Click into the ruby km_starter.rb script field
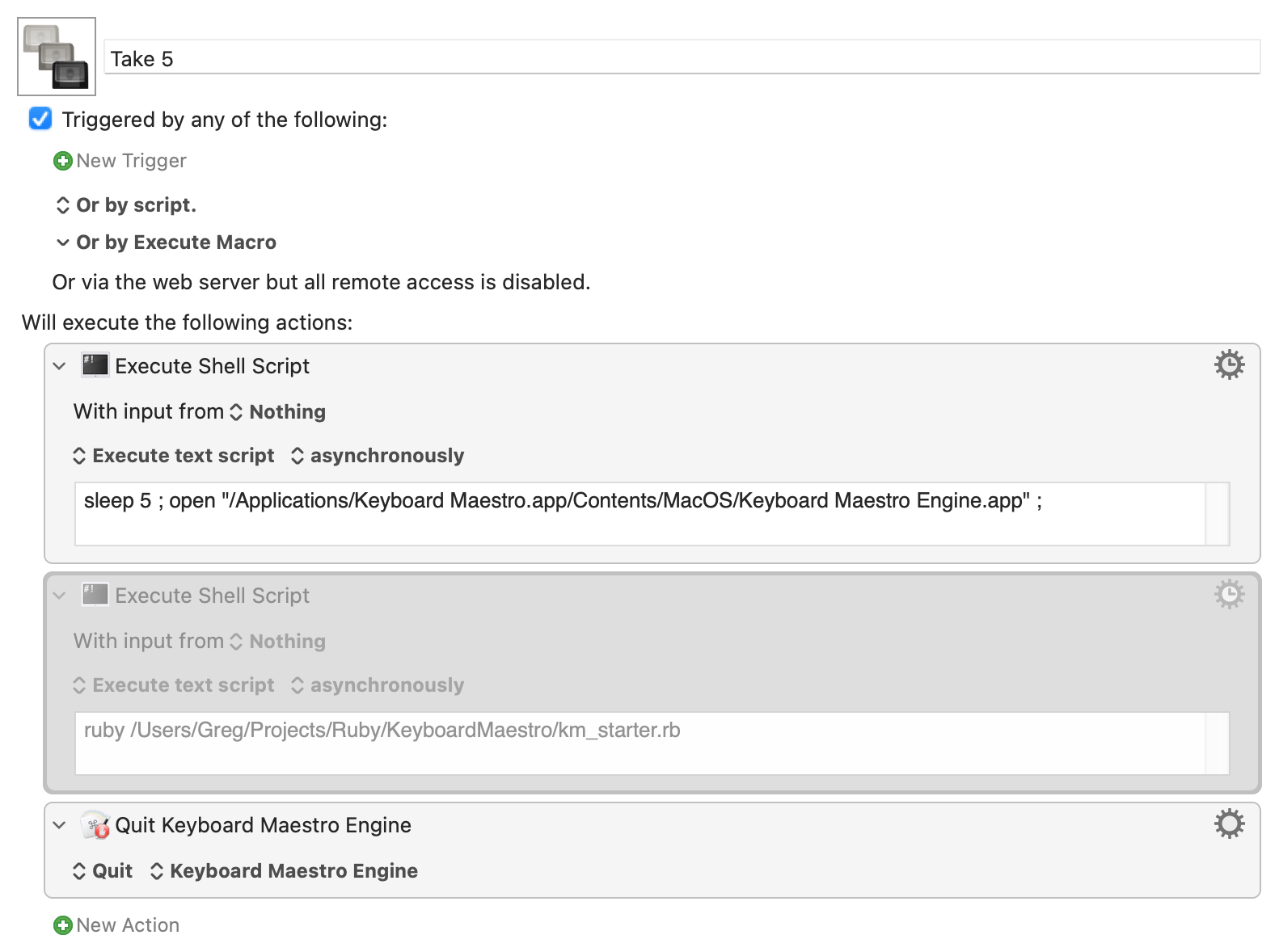The image size is (1279, 952). (x=639, y=743)
